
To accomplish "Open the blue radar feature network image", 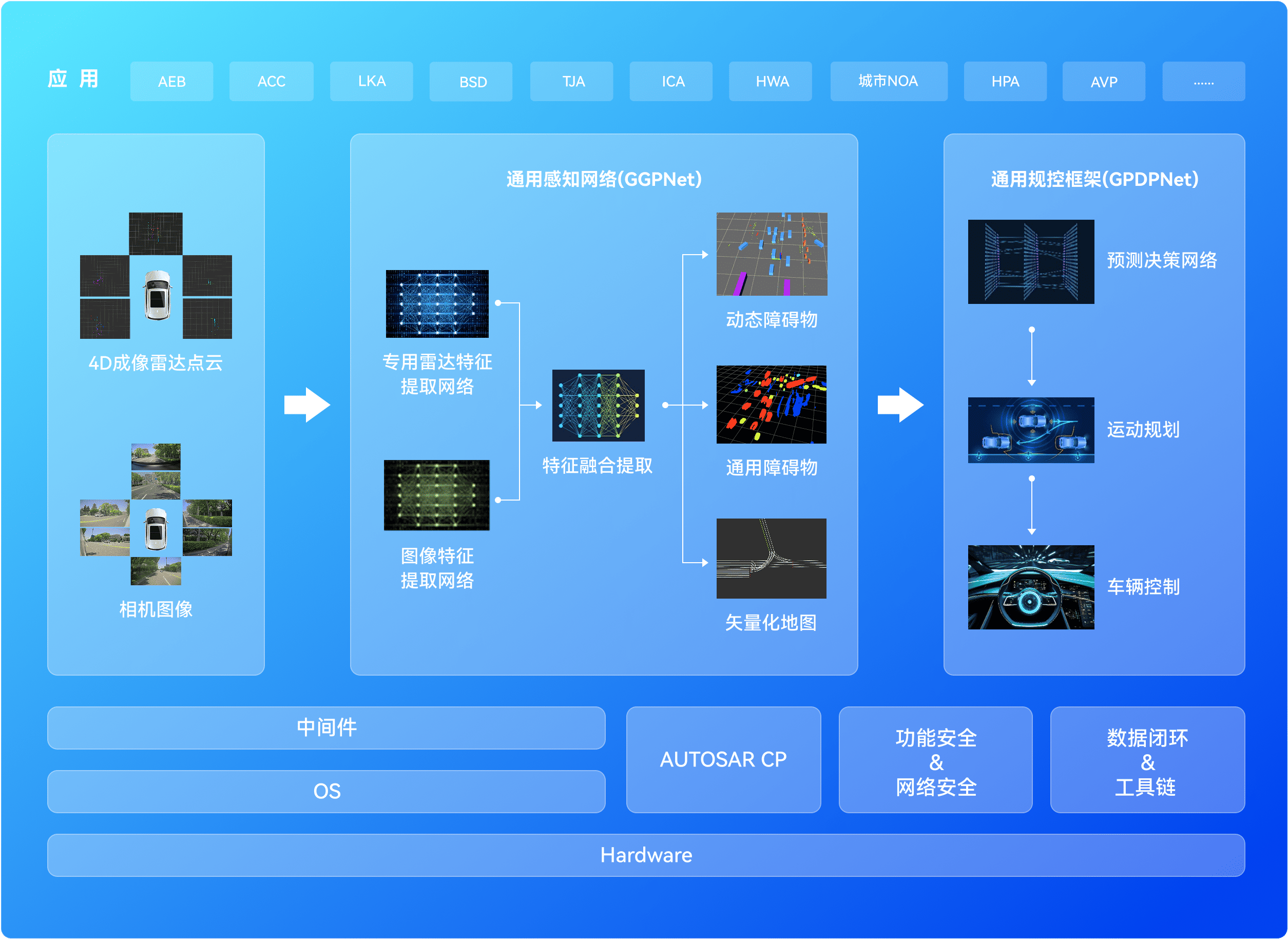I will click(x=437, y=304).
